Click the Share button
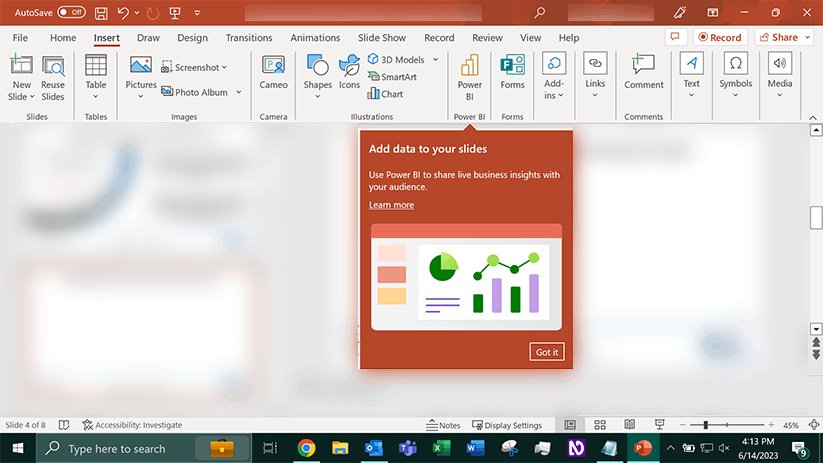 coord(779,37)
